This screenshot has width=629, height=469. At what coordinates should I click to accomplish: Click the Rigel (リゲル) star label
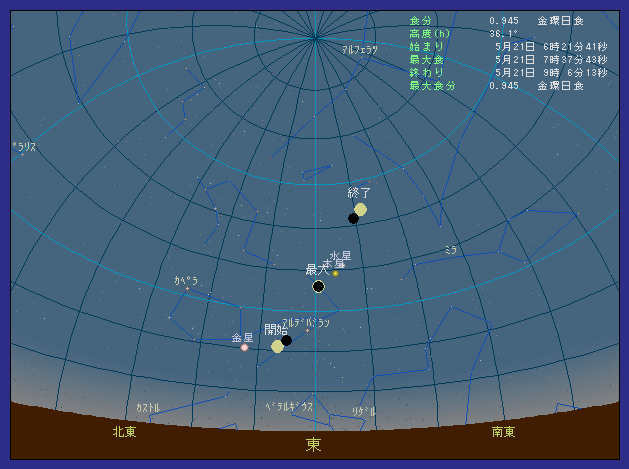(364, 411)
